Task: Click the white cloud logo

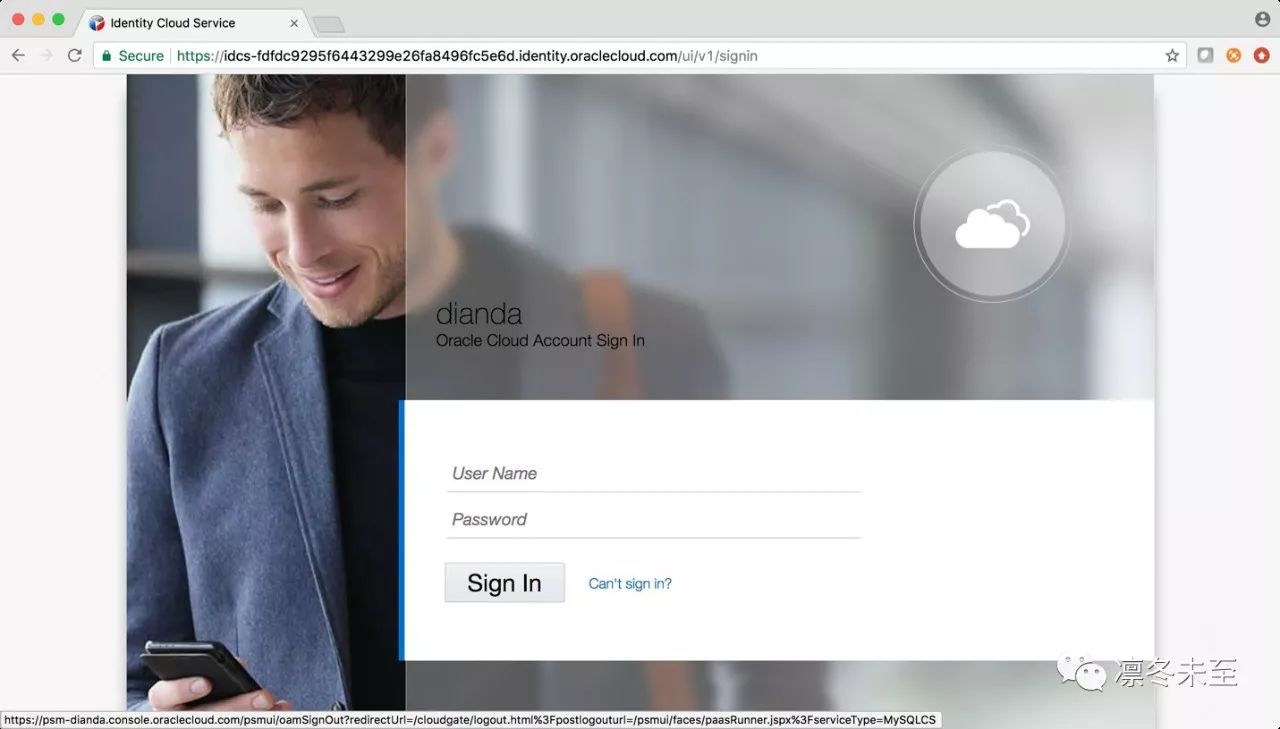Action: 992,225
